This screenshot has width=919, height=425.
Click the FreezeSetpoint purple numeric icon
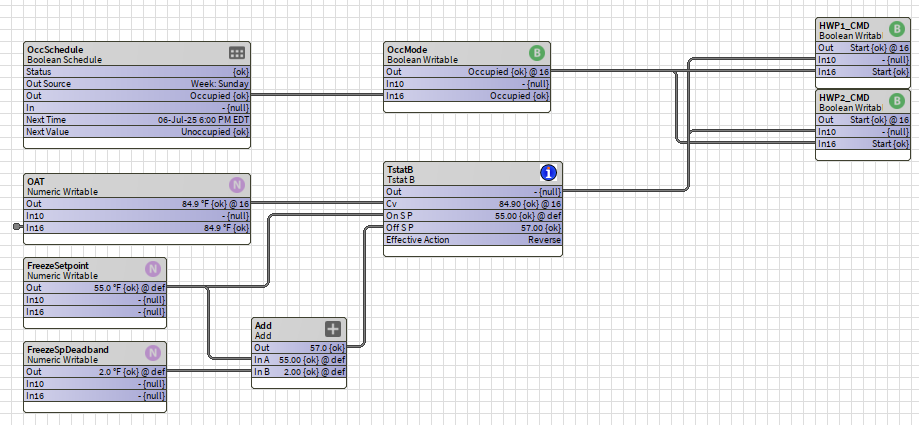point(153,269)
